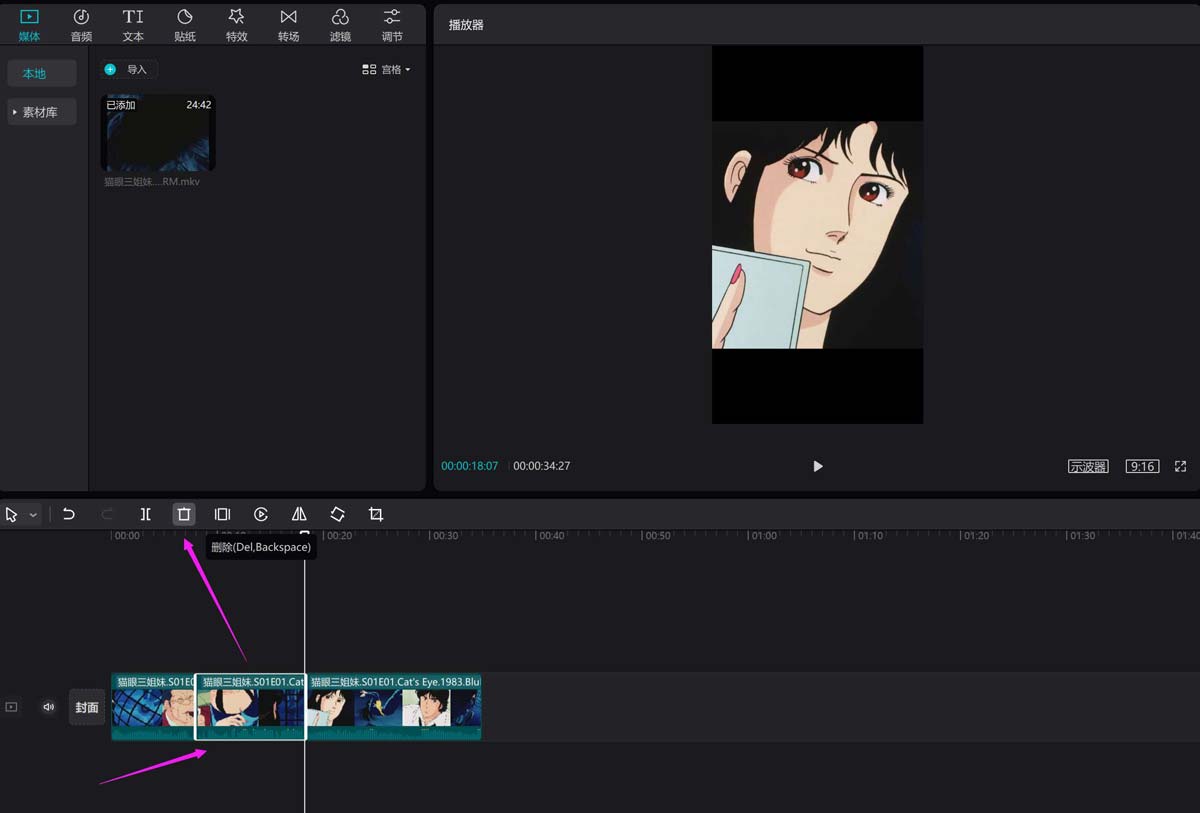Click the total duration 00:00:34:27
Viewport: 1200px width, 813px height.
point(542,466)
